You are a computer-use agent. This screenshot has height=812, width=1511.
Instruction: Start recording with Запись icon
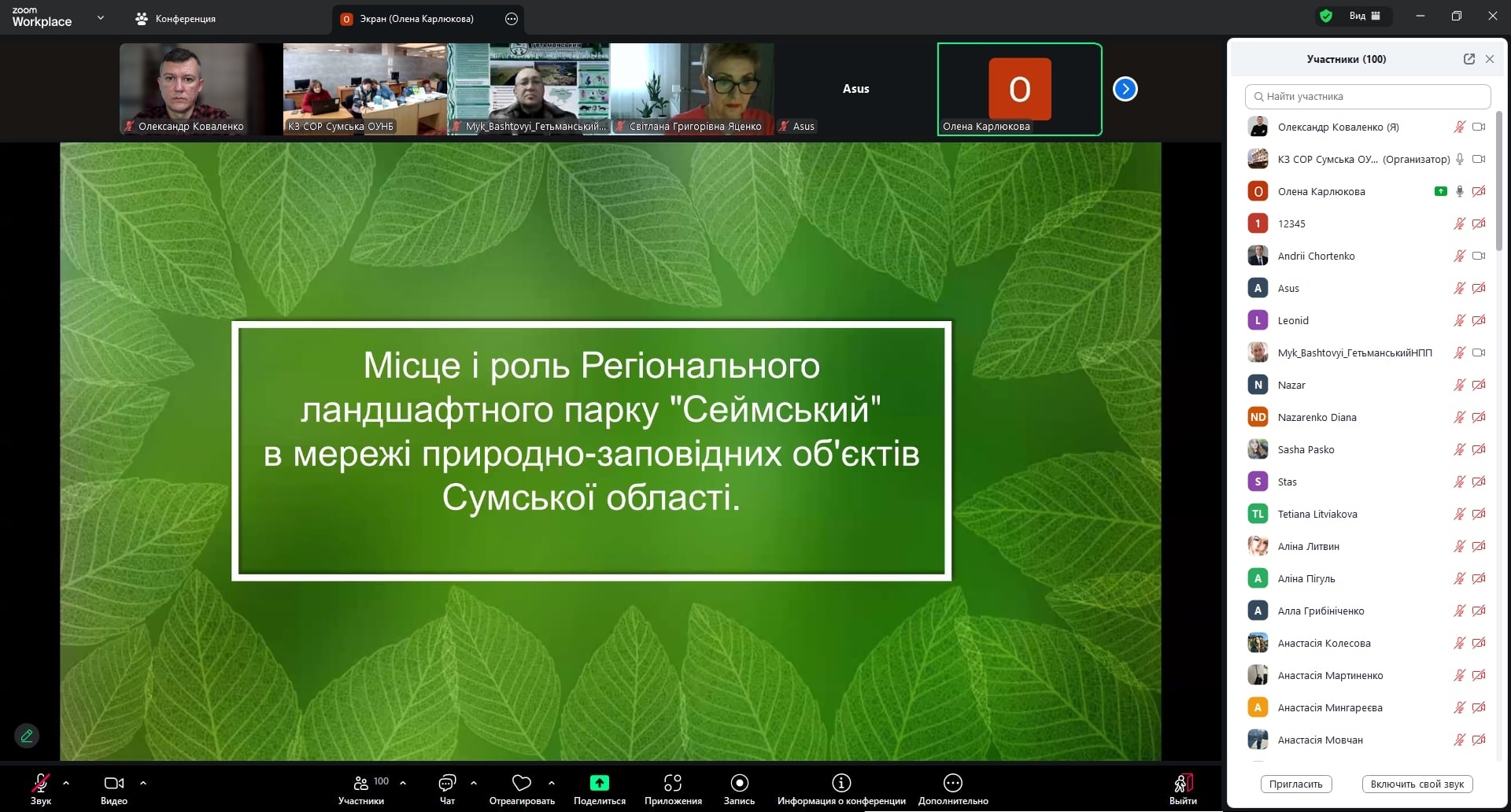pos(739,784)
